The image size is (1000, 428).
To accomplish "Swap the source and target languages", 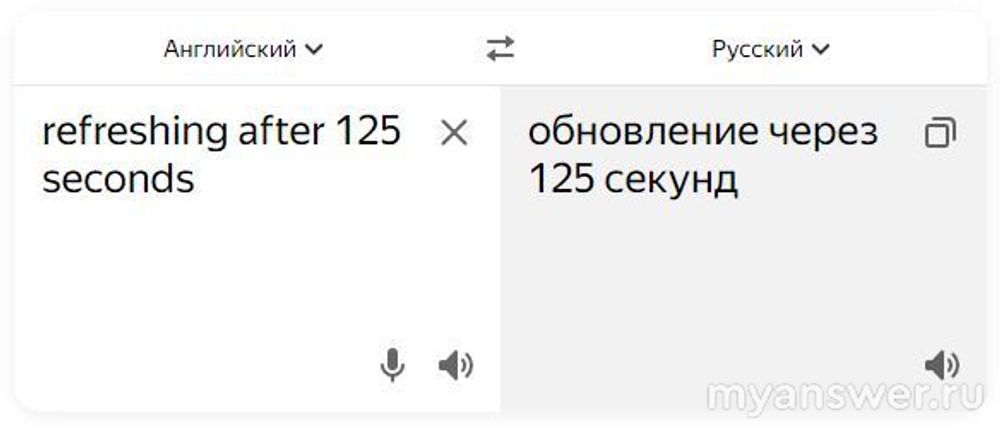I will [501, 49].
